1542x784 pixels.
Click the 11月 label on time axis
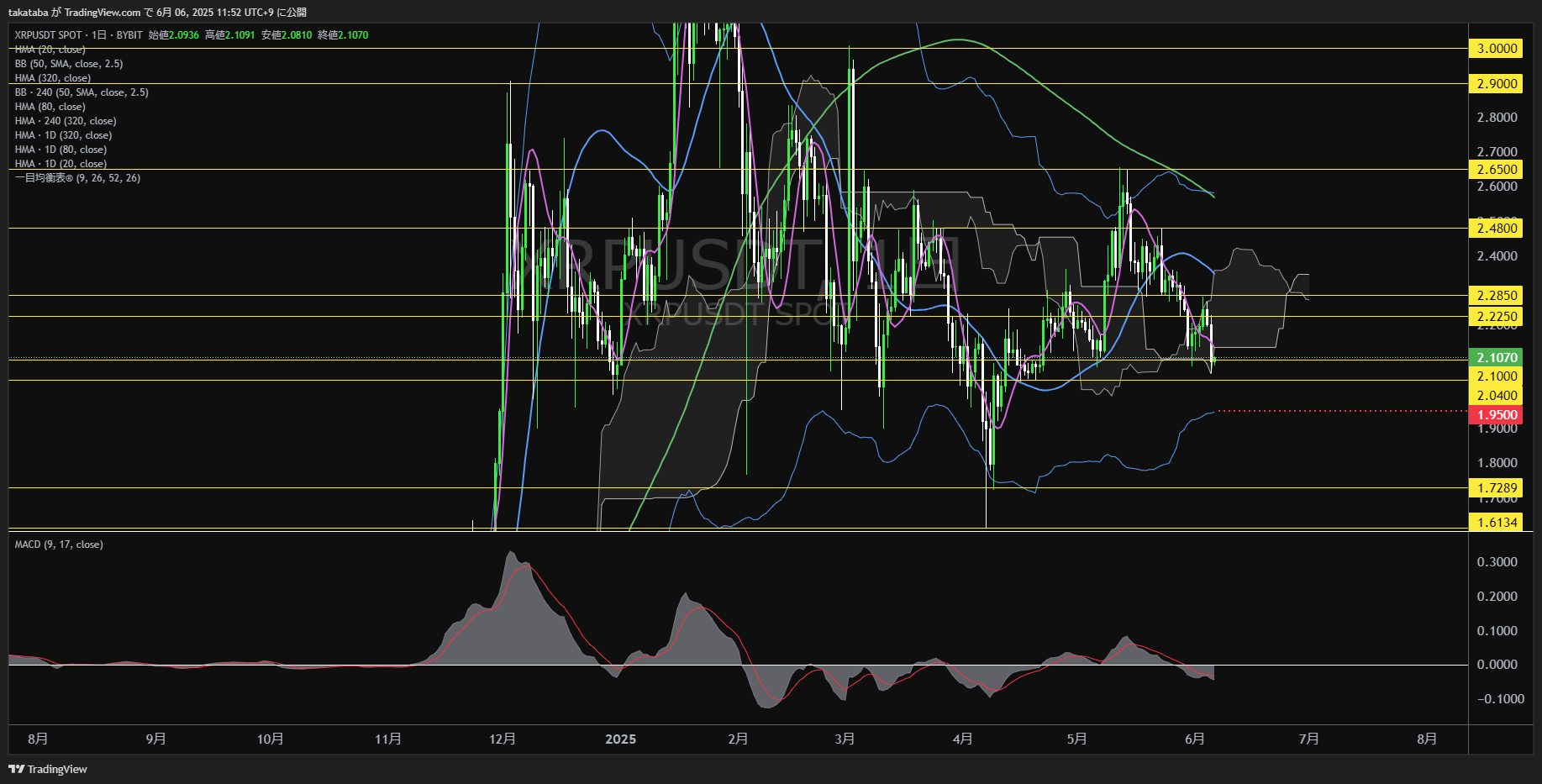tap(387, 739)
